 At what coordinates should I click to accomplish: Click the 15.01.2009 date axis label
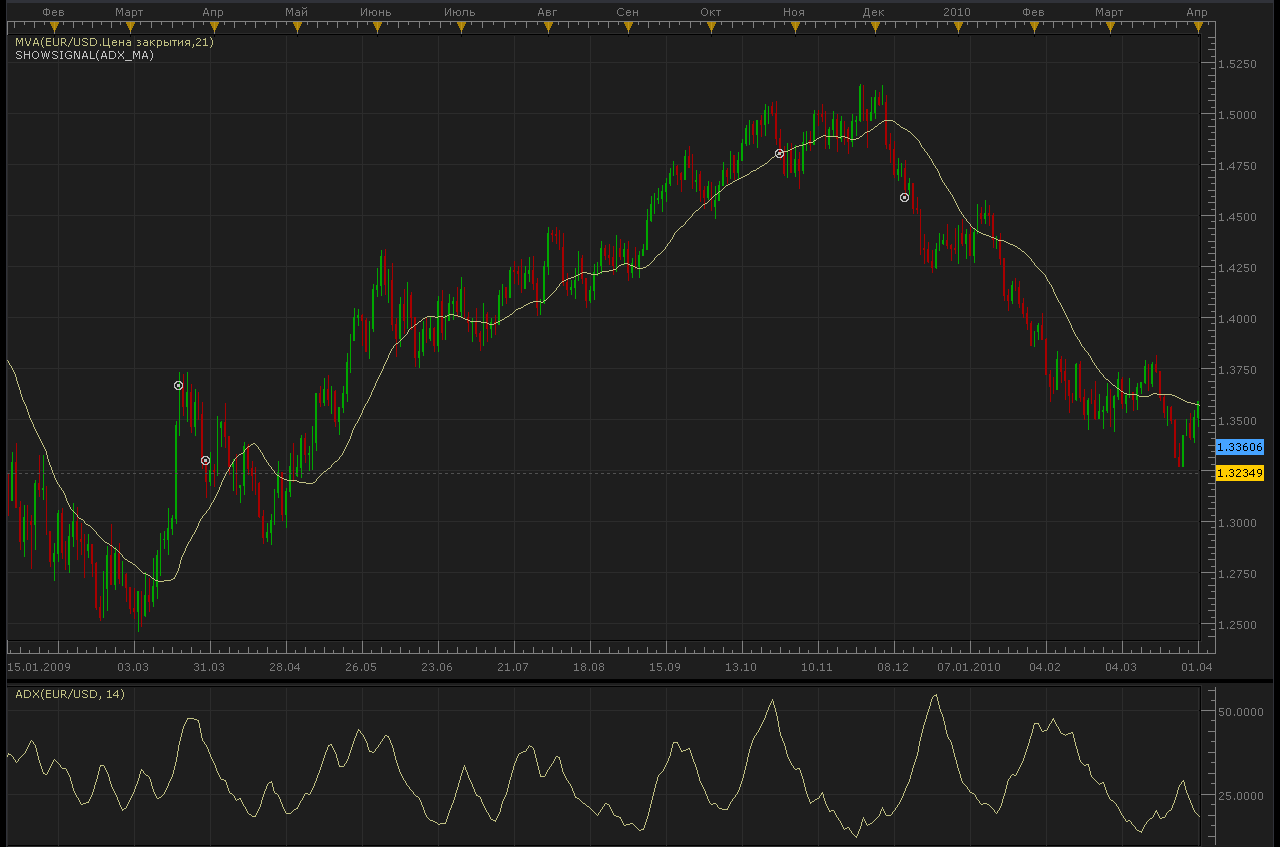coord(39,667)
